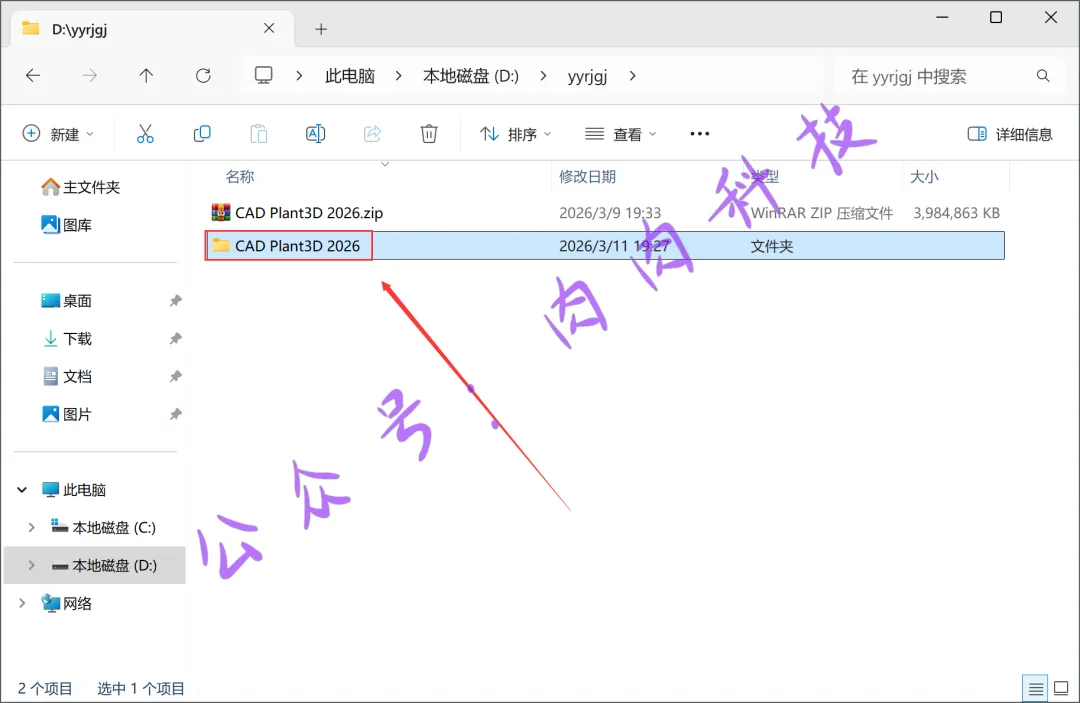Open 图库 in the sidebar

pyautogui.click(x=67, y=225)
